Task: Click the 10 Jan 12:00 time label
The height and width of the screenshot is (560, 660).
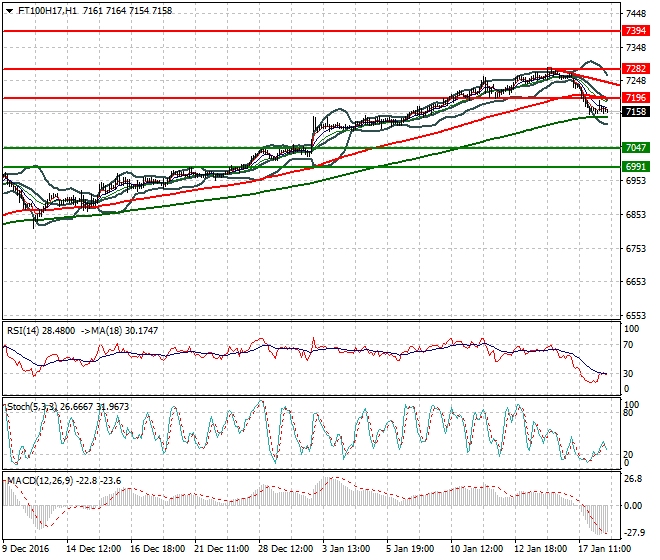Action: point(477,549)
